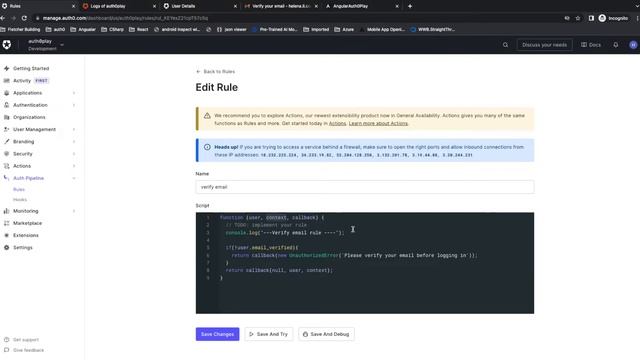The width and height of the screenshot is (640, 360).
Task: Expand the Applications sidebar section
Action: coord(40,93)
